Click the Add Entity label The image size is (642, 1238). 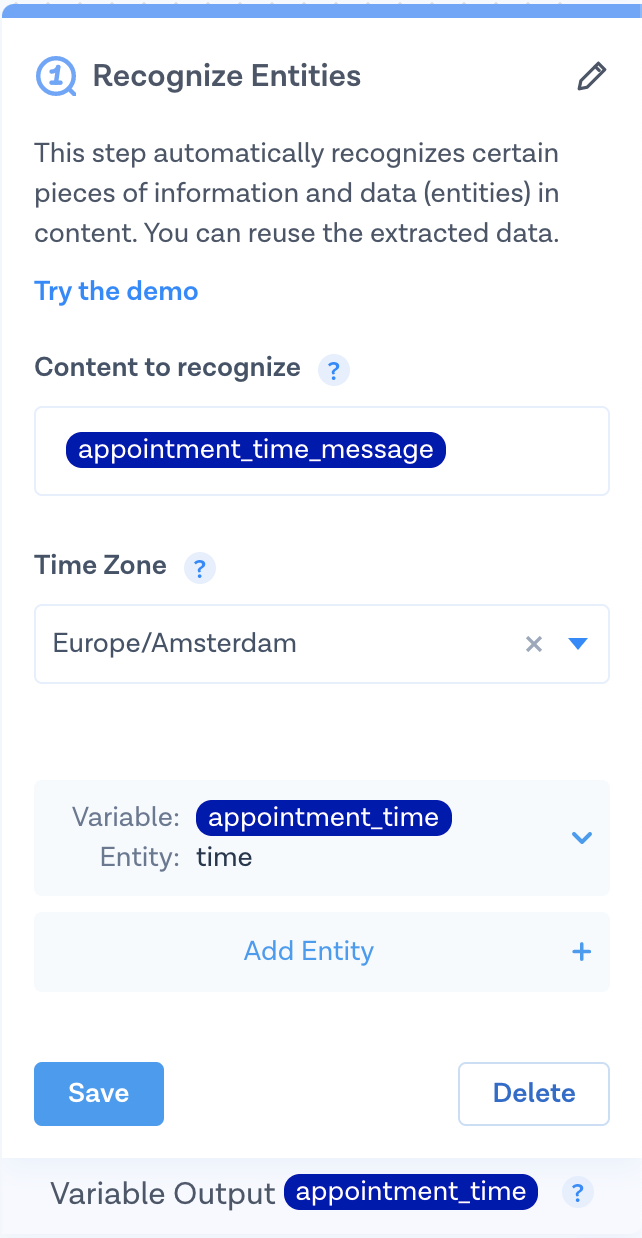click(x=308, y=951)
